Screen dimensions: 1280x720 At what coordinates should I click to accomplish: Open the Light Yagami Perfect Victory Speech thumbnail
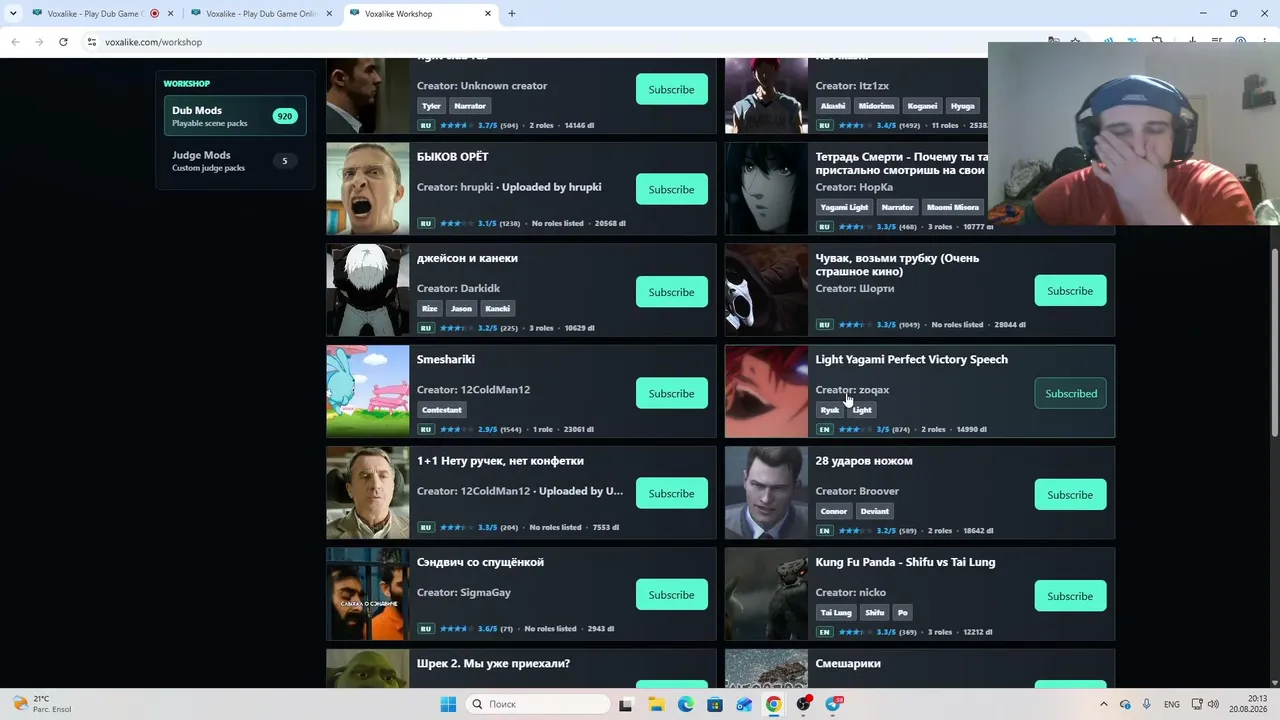[x=766, y=392]
